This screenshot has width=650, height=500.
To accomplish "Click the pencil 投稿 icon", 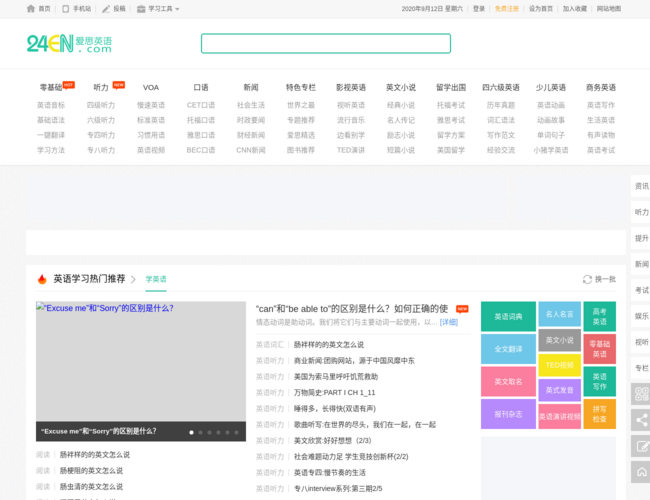I will coord(106,9).
